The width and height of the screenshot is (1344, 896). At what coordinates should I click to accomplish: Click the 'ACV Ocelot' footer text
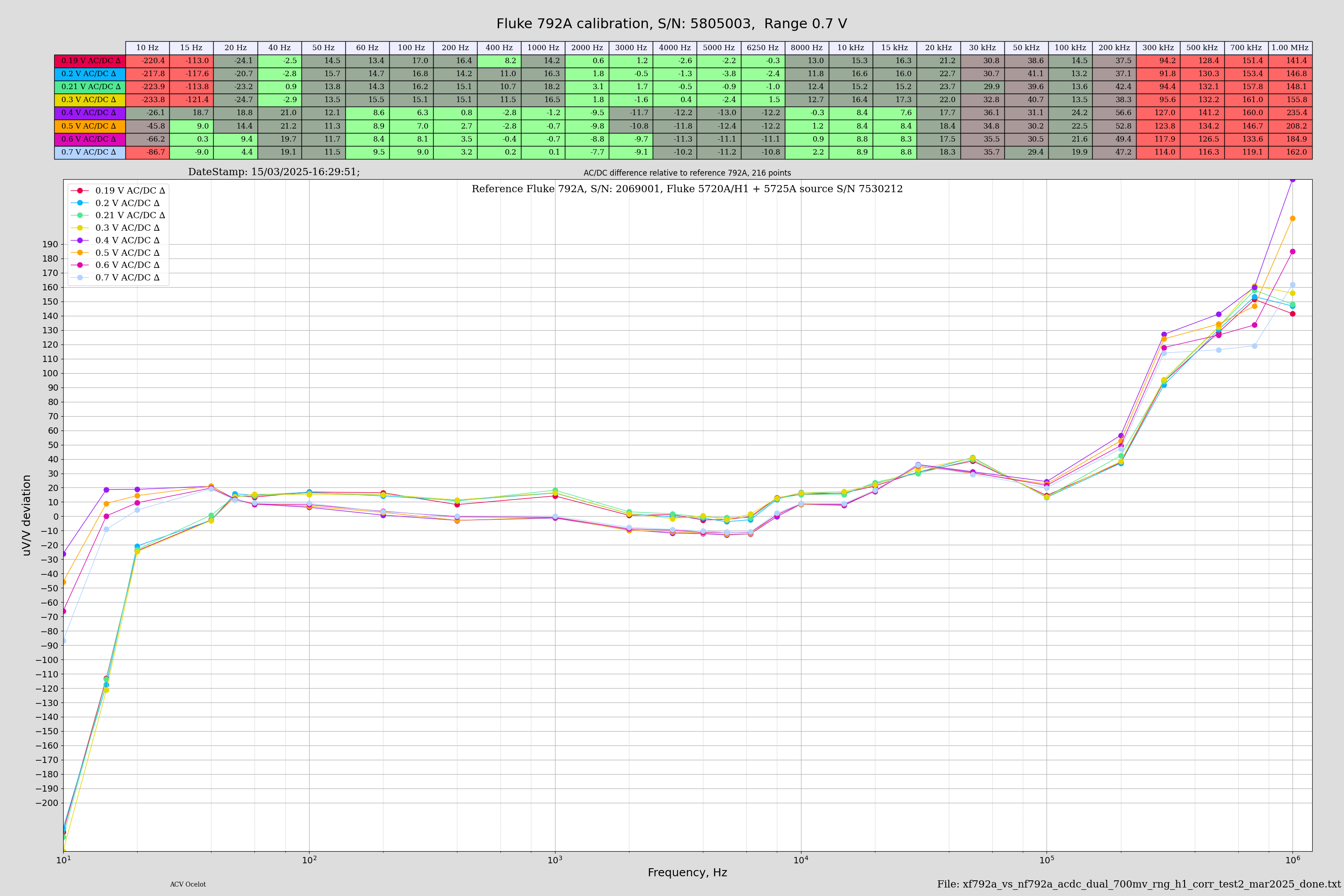point(188,884)
